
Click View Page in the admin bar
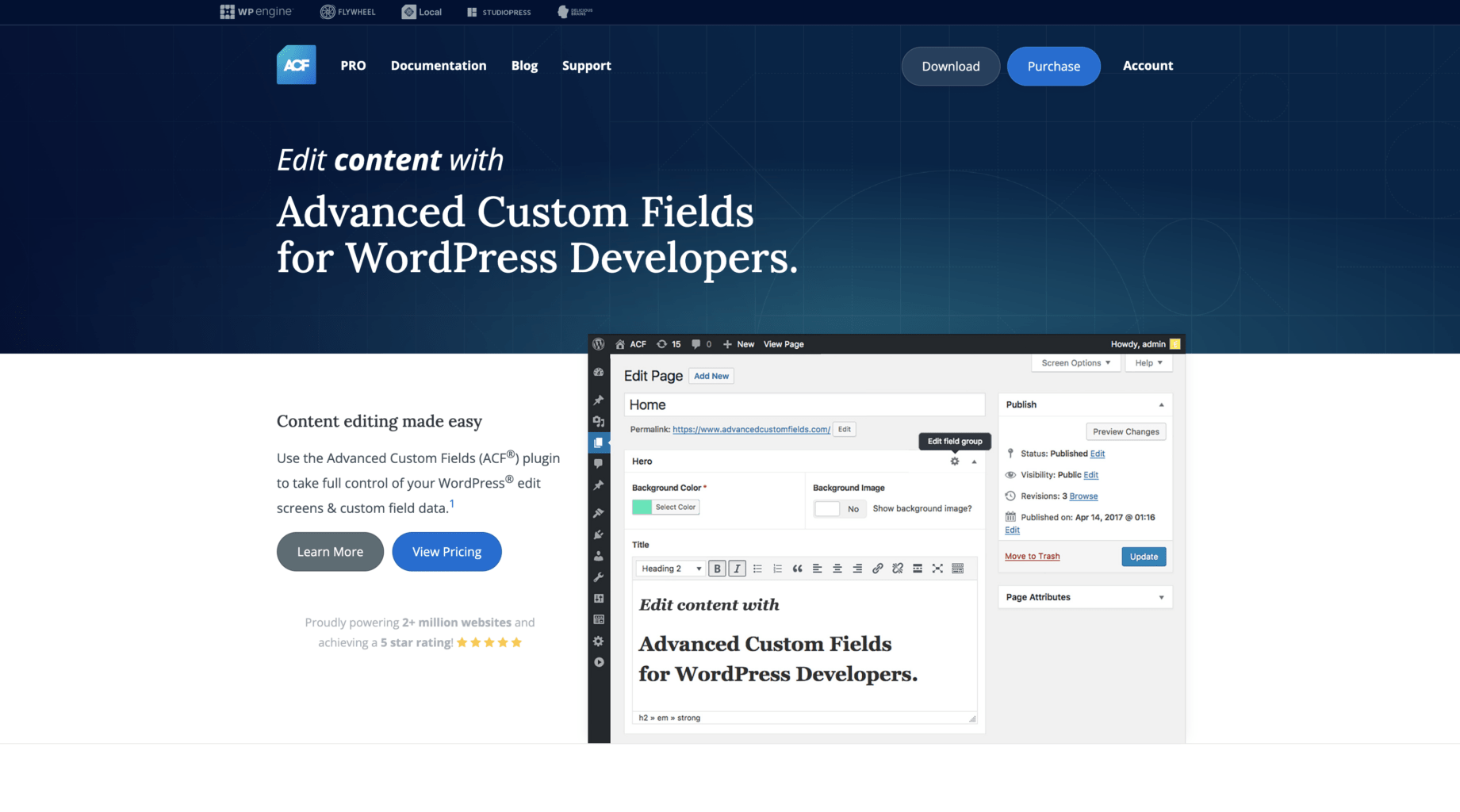[784, 344]
